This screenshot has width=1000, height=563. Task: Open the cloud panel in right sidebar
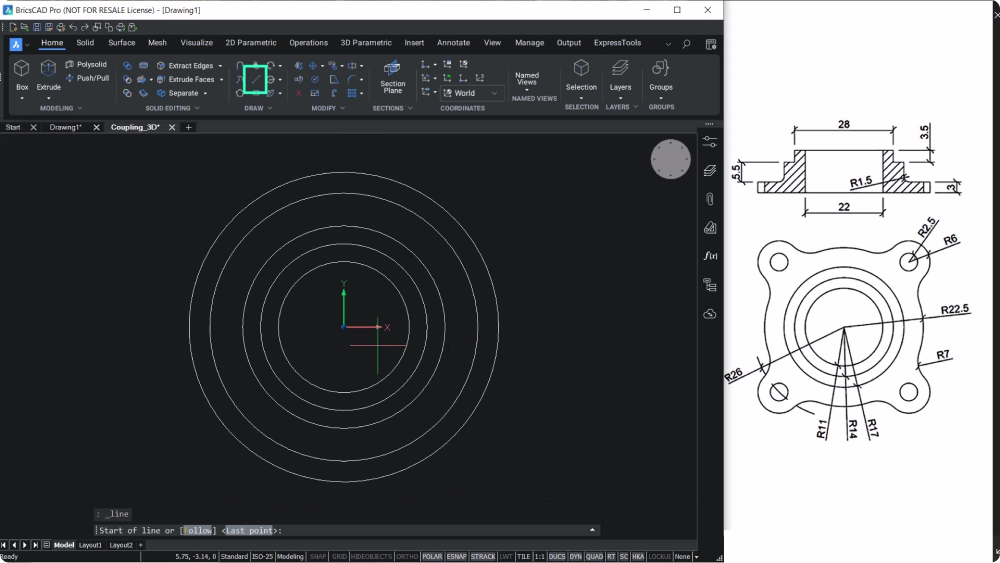click(710, 314)
